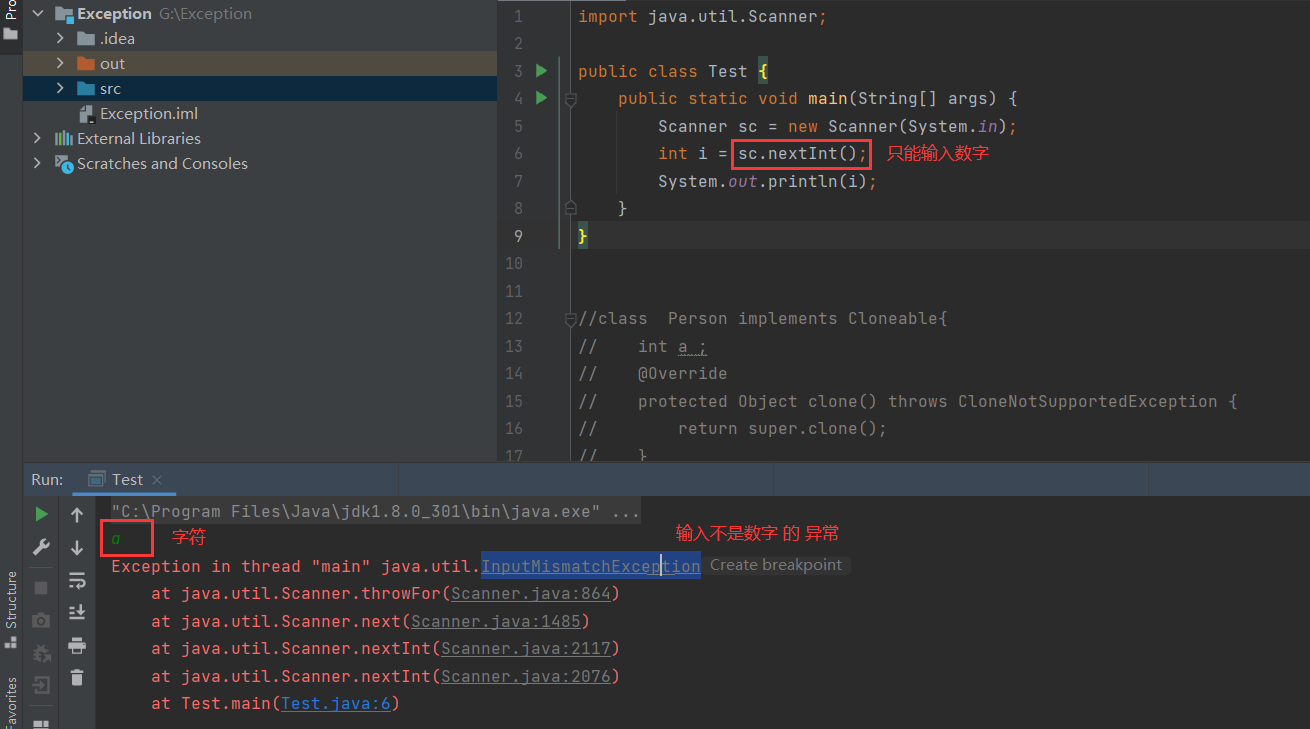Open the Scanner.java:1485 link
This screenshot has width=1310, height=729.
(496, 621)
